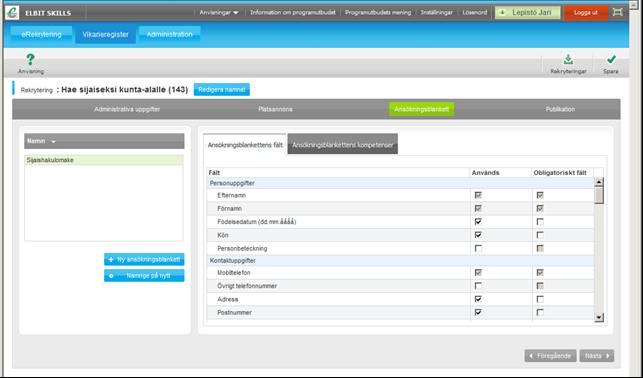Click the Personuppgifter group row
The width and height of the screenshot is (643, 378).
pyautogui.click(x=400, y=183)
